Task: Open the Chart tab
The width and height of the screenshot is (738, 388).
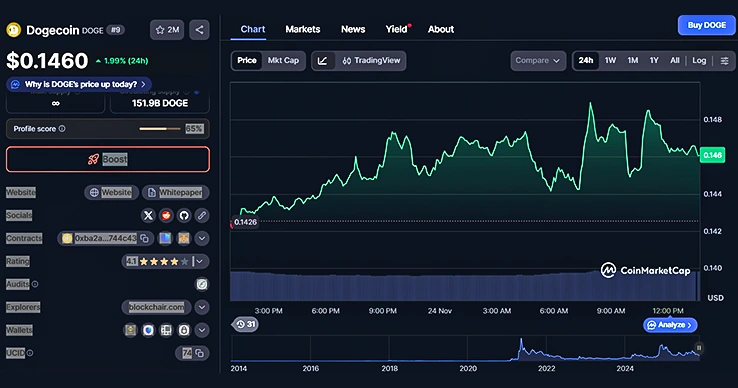Action: [x=253, y=29]
